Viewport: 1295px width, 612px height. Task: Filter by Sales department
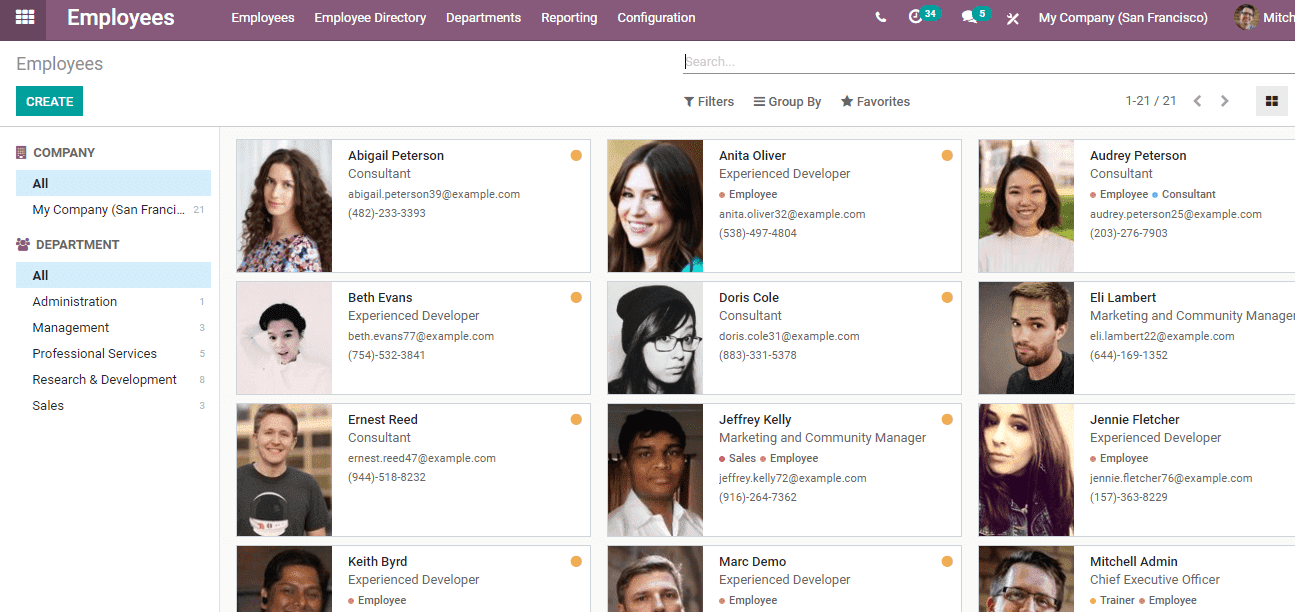(x=113, y=405)
